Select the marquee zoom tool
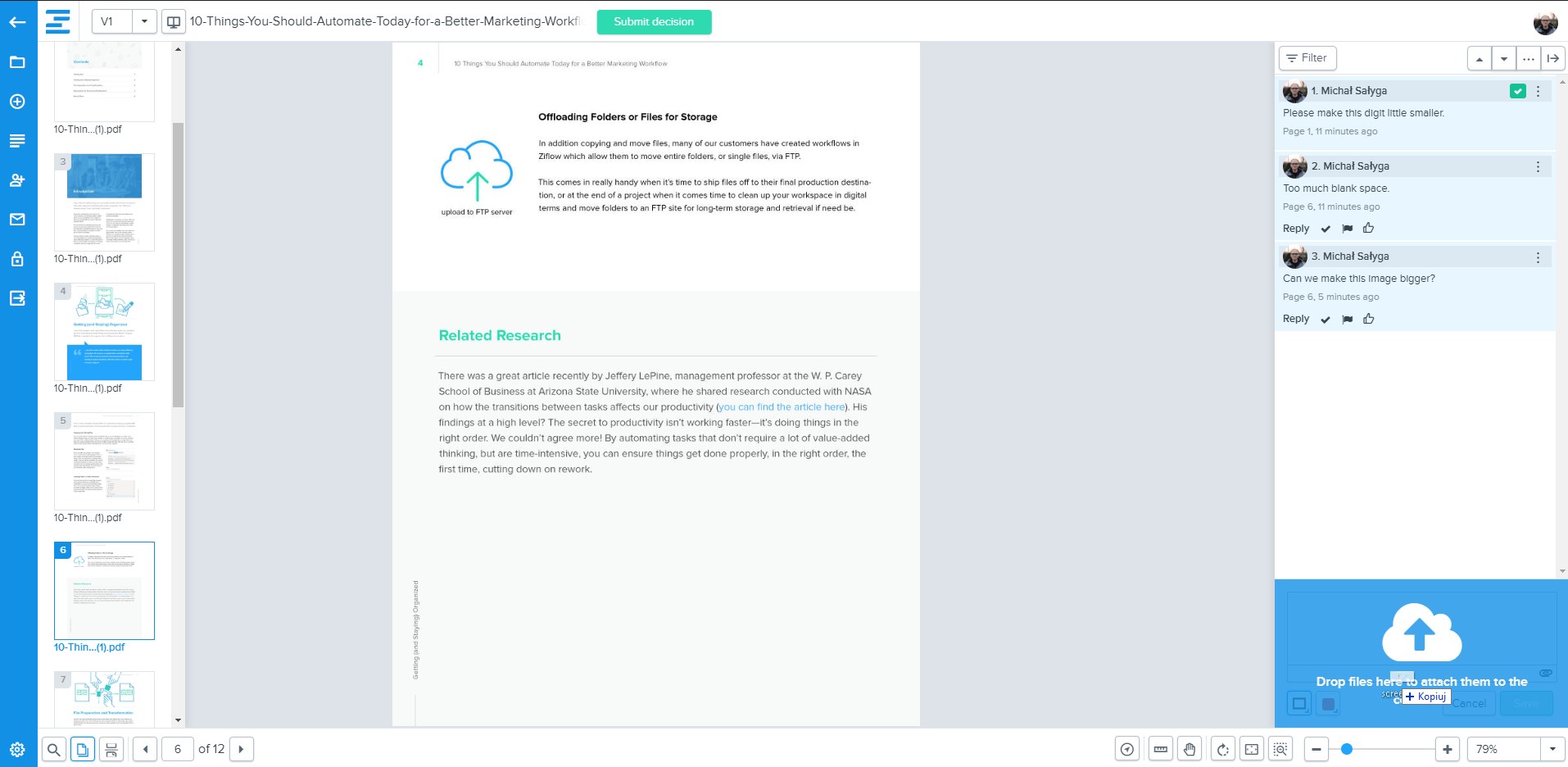The height and width of the screenshot is (767, 1568). point(1280,749)
